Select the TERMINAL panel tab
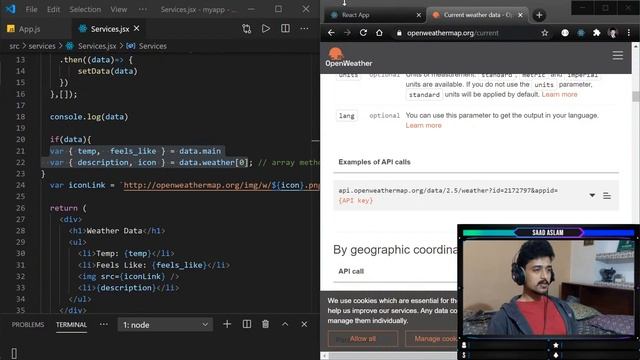Screen dimensions: 640x360 click(71, 325)
